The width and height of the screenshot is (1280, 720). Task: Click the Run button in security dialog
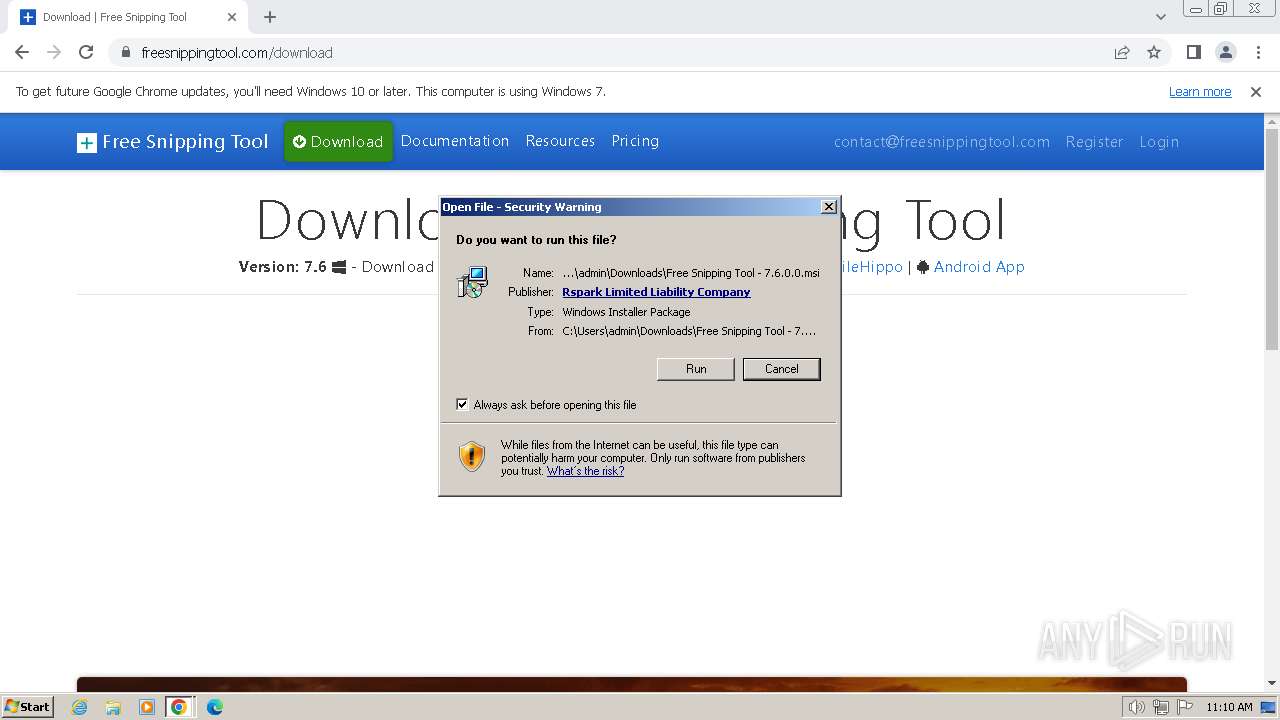[696, 369]
